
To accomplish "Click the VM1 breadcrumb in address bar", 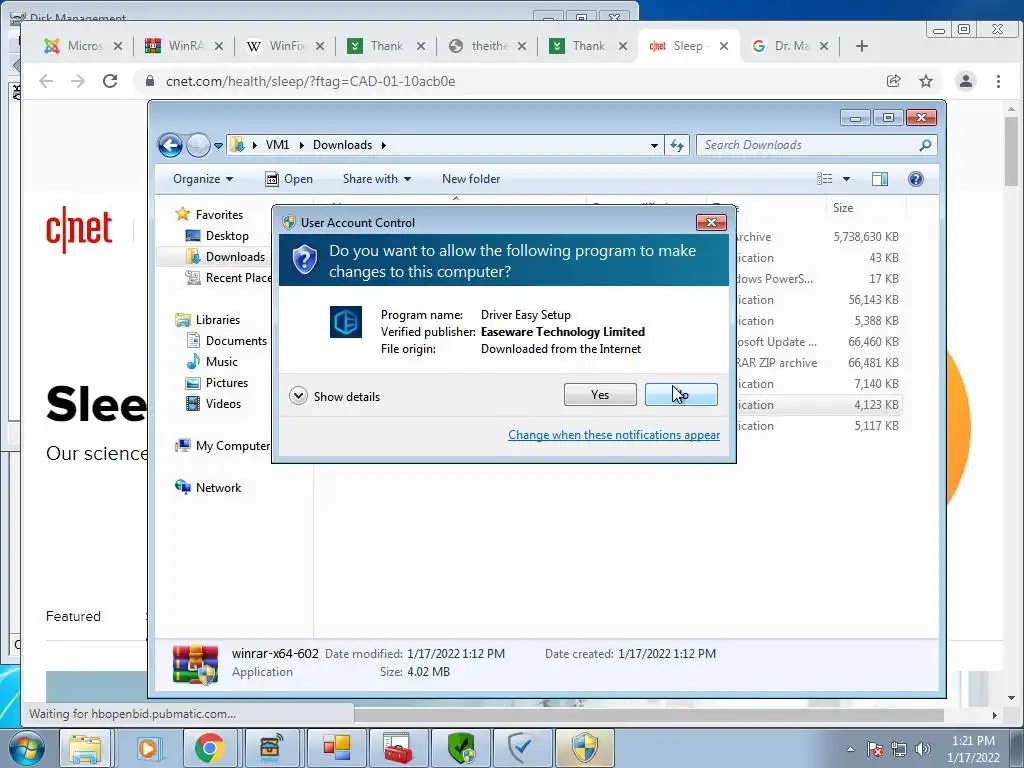I will [277, 145].
